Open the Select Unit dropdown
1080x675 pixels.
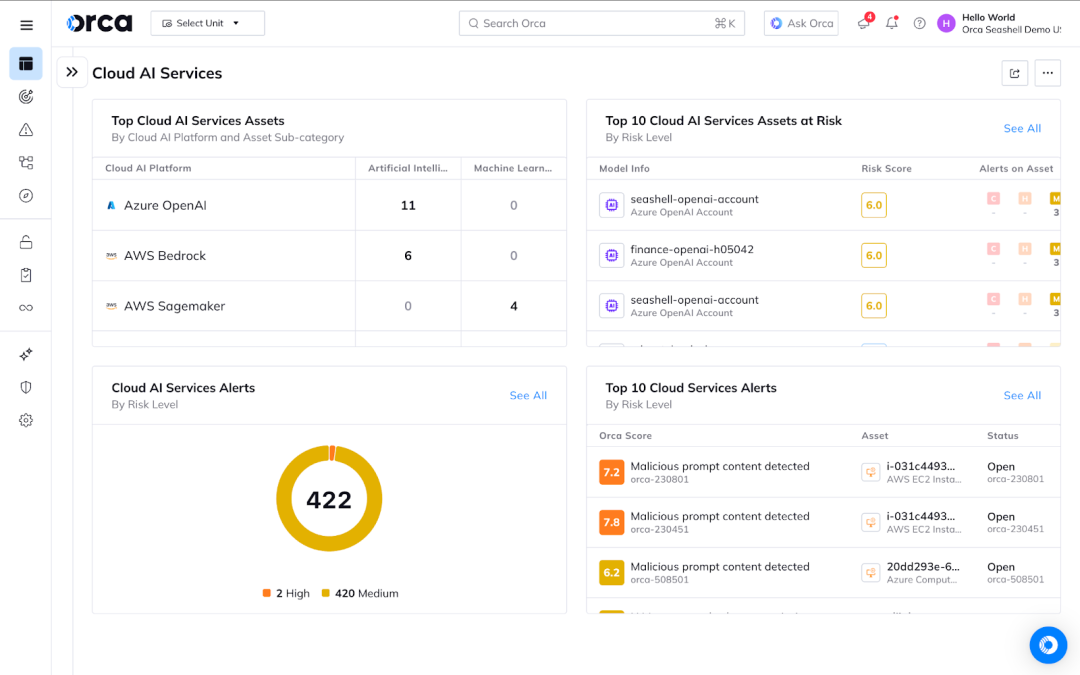point(207,22)
